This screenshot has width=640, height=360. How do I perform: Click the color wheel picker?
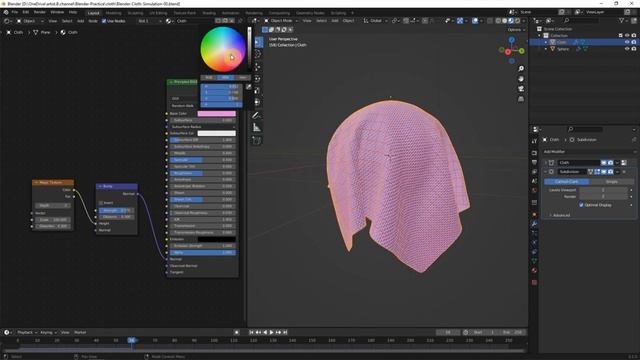point(222,49)
